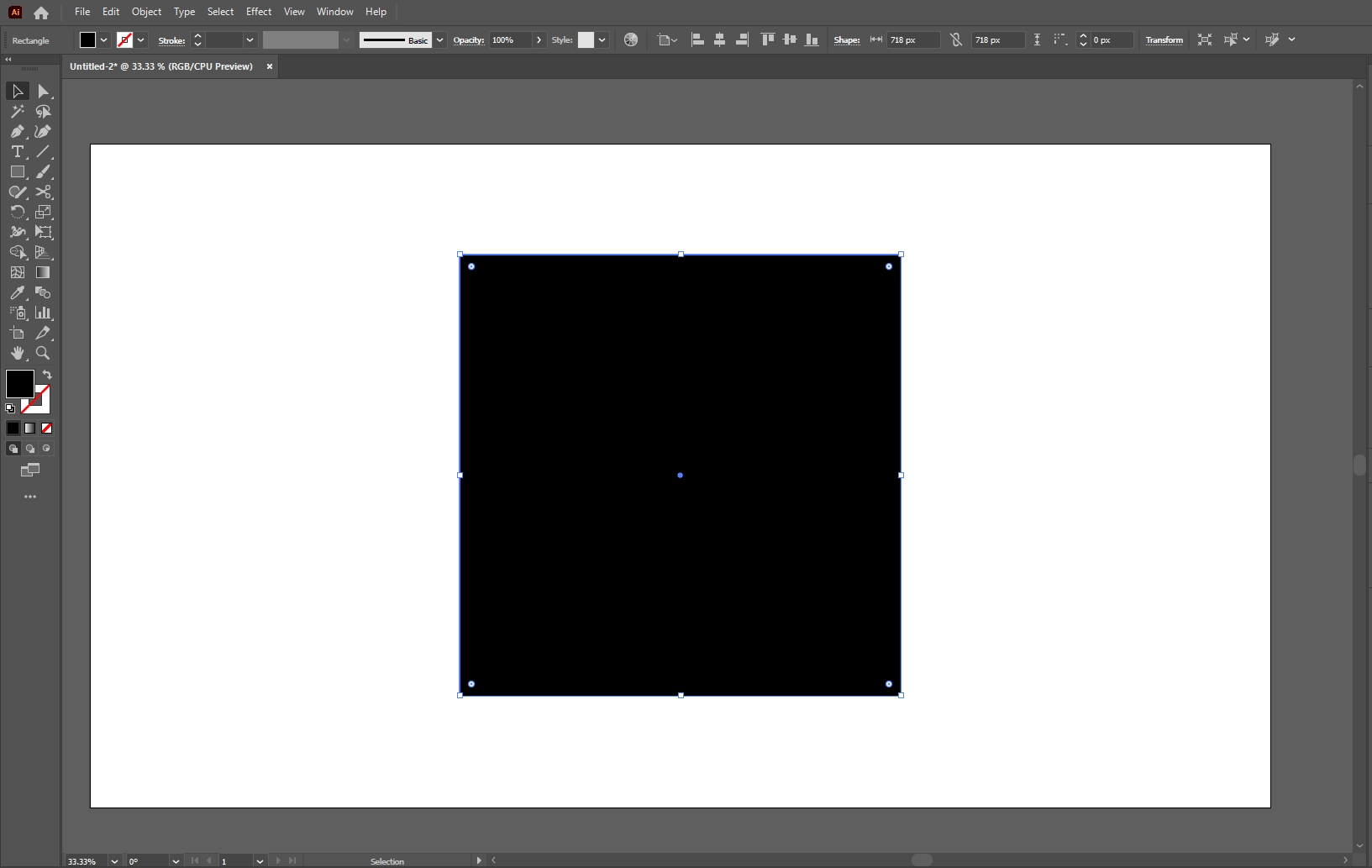This screenshot has height=868, width=1372.
Task: Expand the graphic Style dropdown
Action: [x=602, y=39]
